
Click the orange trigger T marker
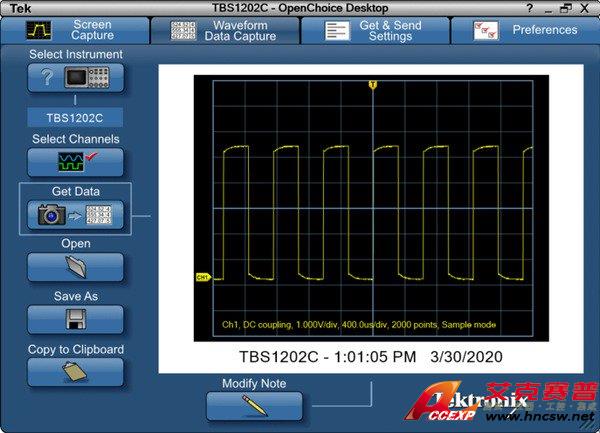click(372, 86)
